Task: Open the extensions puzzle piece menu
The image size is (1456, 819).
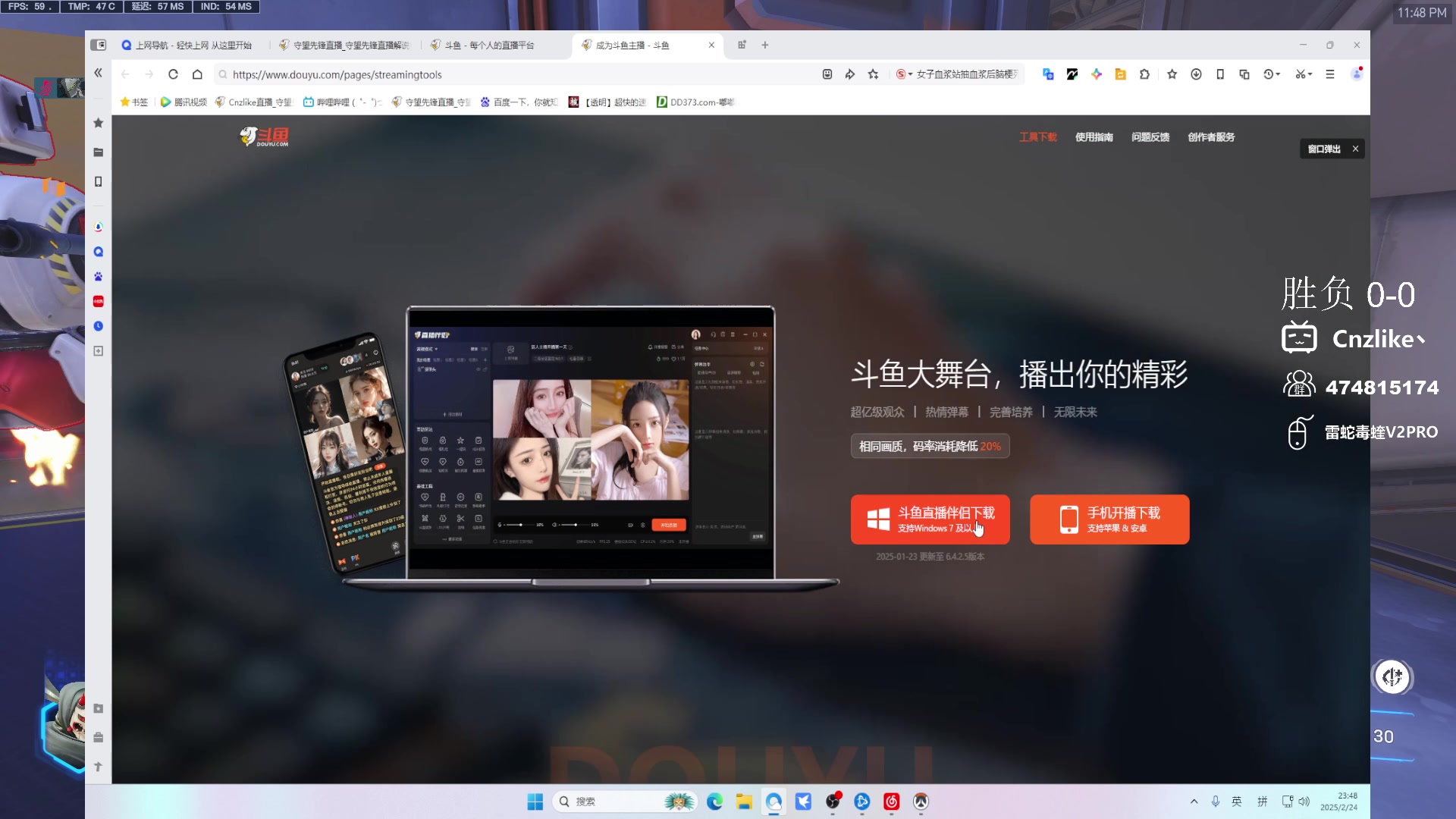Action: (1144, 74)
